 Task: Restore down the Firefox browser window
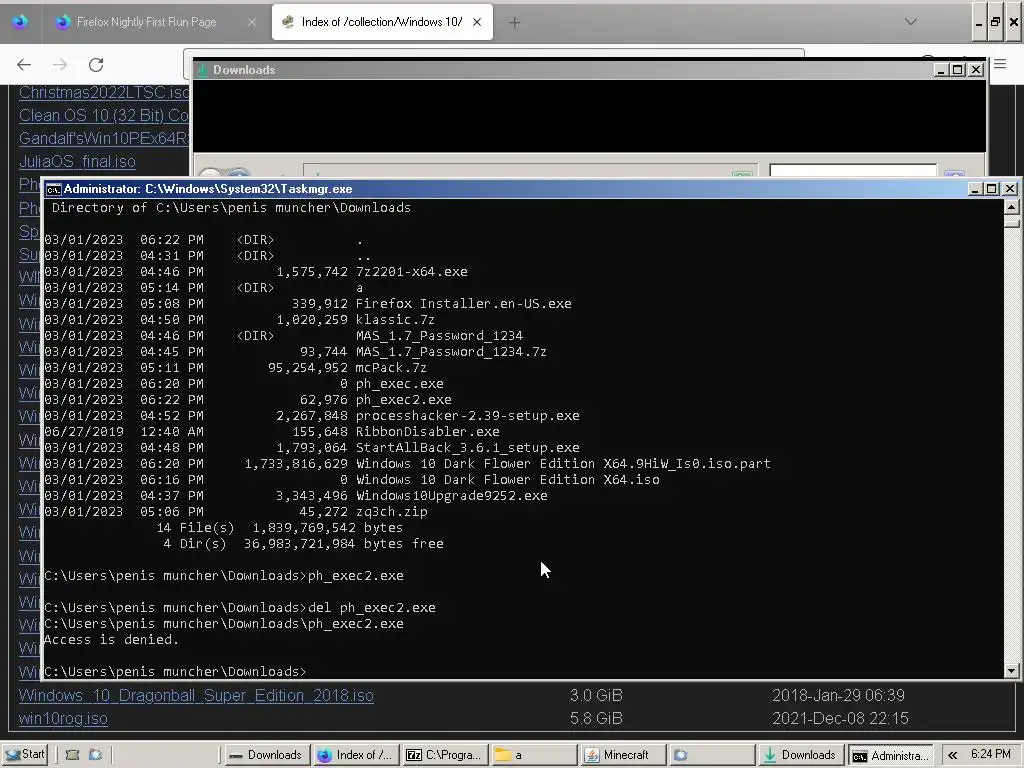995,22
